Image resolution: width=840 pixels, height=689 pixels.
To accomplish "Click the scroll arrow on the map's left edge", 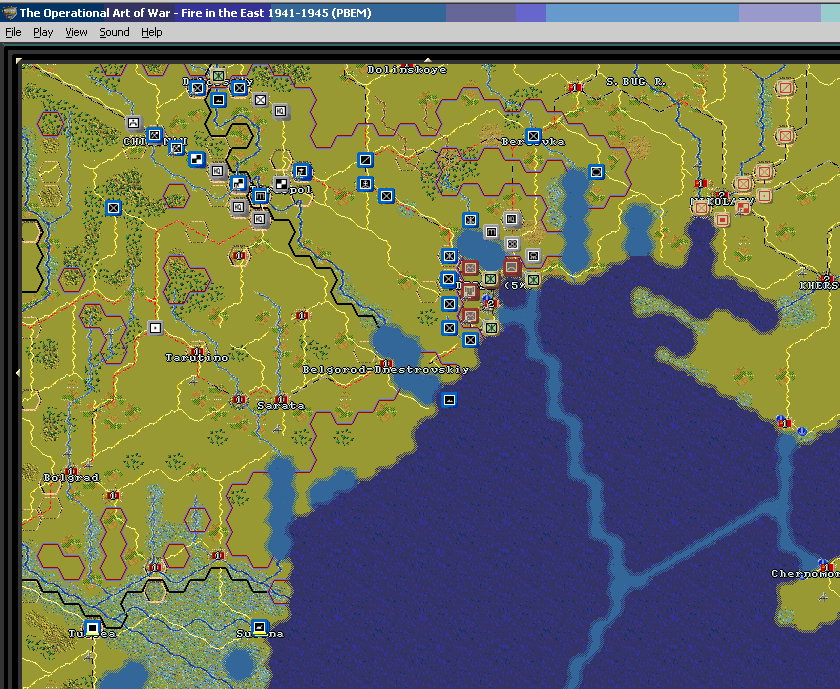I will (x=18, y=372).
